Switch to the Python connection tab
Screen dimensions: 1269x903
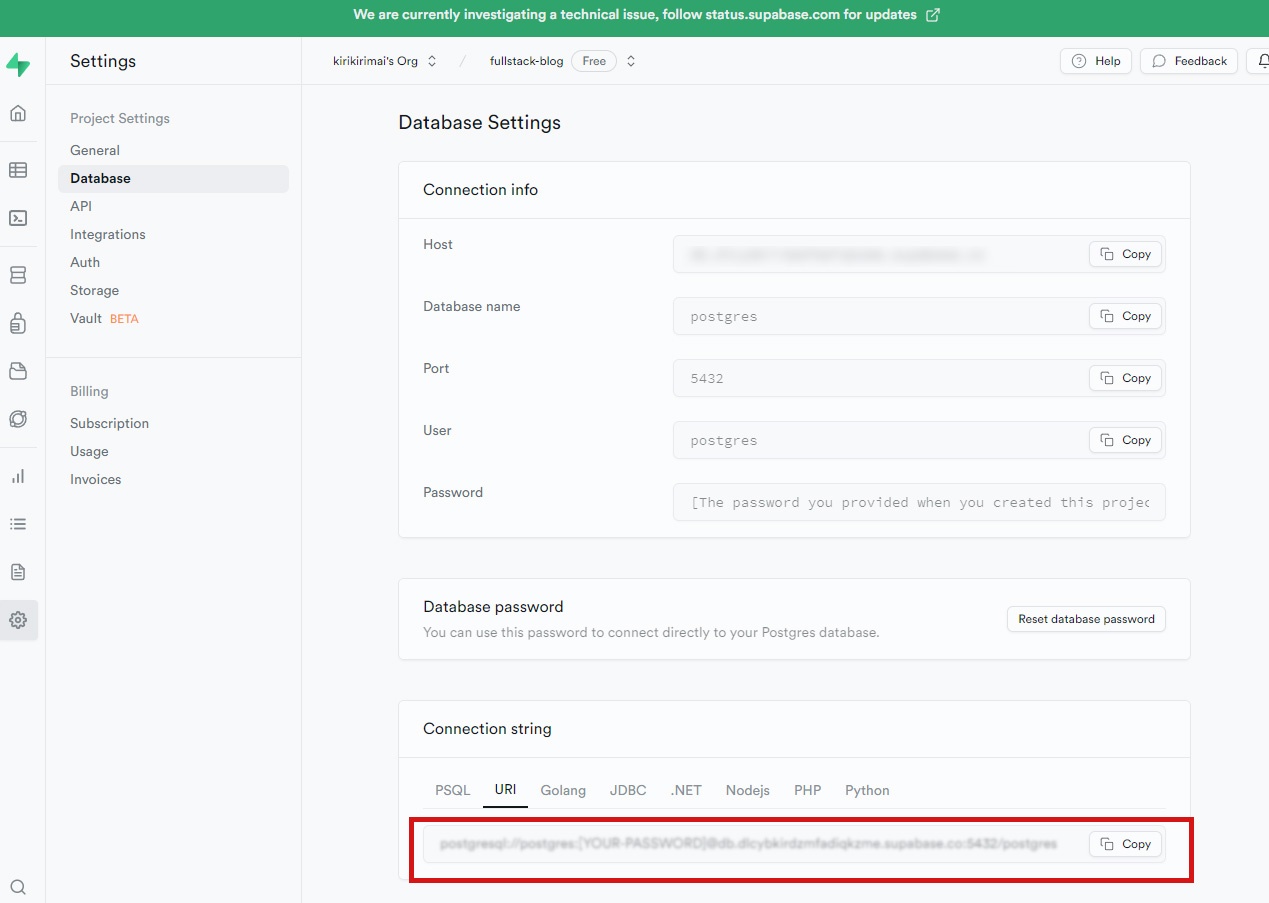coord(867,790)
